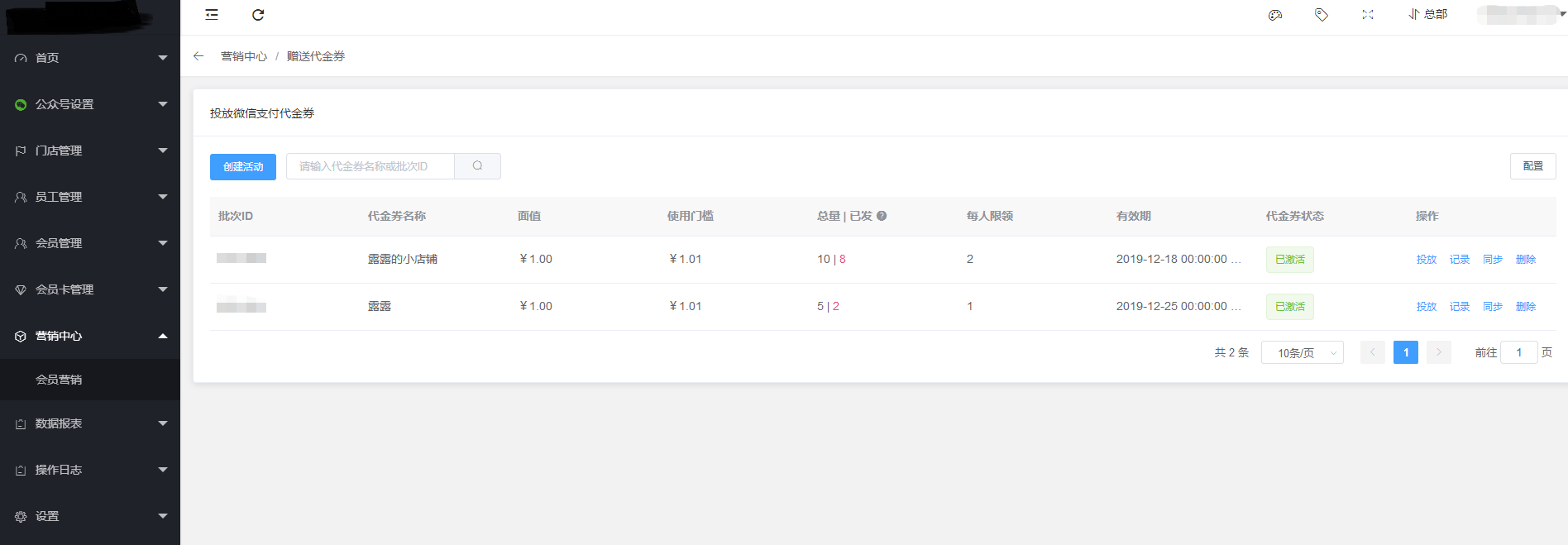Click the refresh icon in the top bar

click(x=258, y=15)
